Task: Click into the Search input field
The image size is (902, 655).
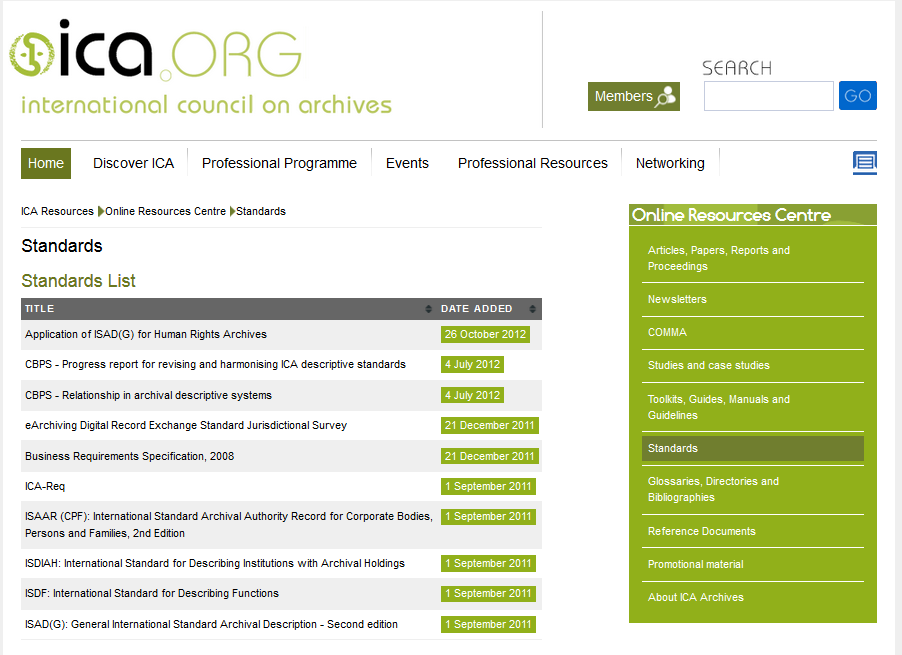Action: click(x=768, y=96)
